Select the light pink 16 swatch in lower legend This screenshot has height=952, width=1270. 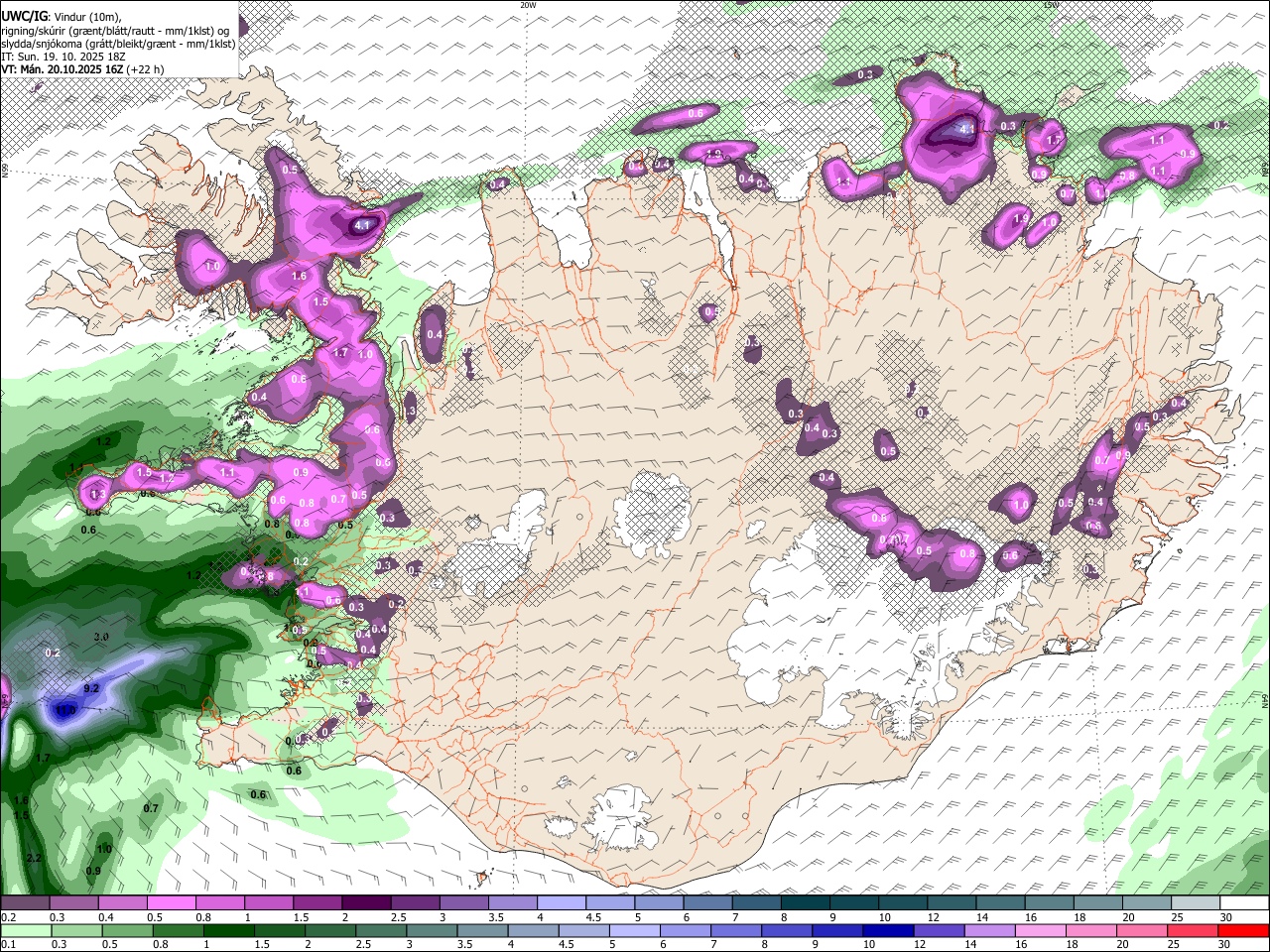point(1041,930)
